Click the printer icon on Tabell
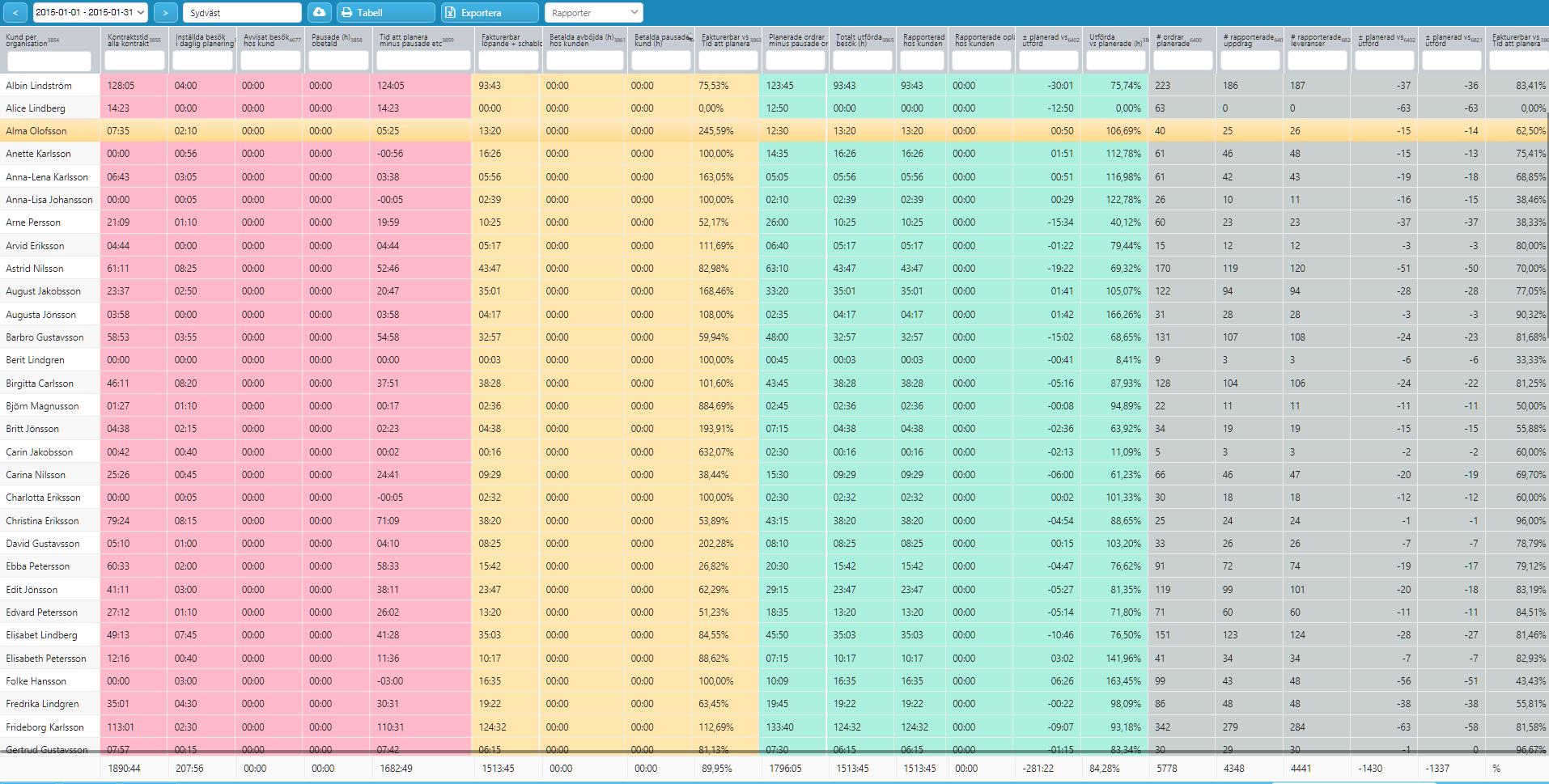This screenshot has width=1549, height=784. tap(346, 13)
